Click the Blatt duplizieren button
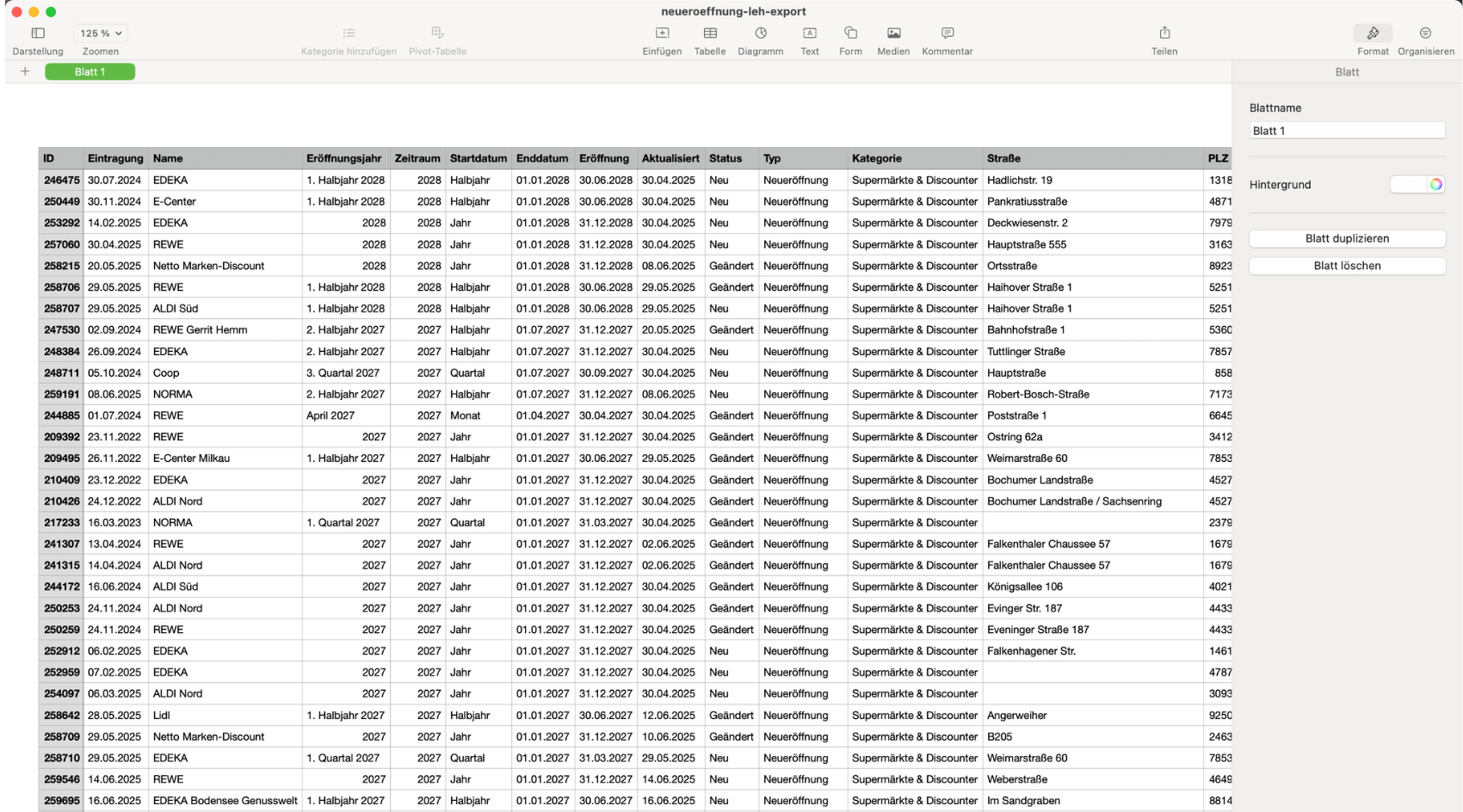This screenshot has height=812, width=1463. point(1347,238)
